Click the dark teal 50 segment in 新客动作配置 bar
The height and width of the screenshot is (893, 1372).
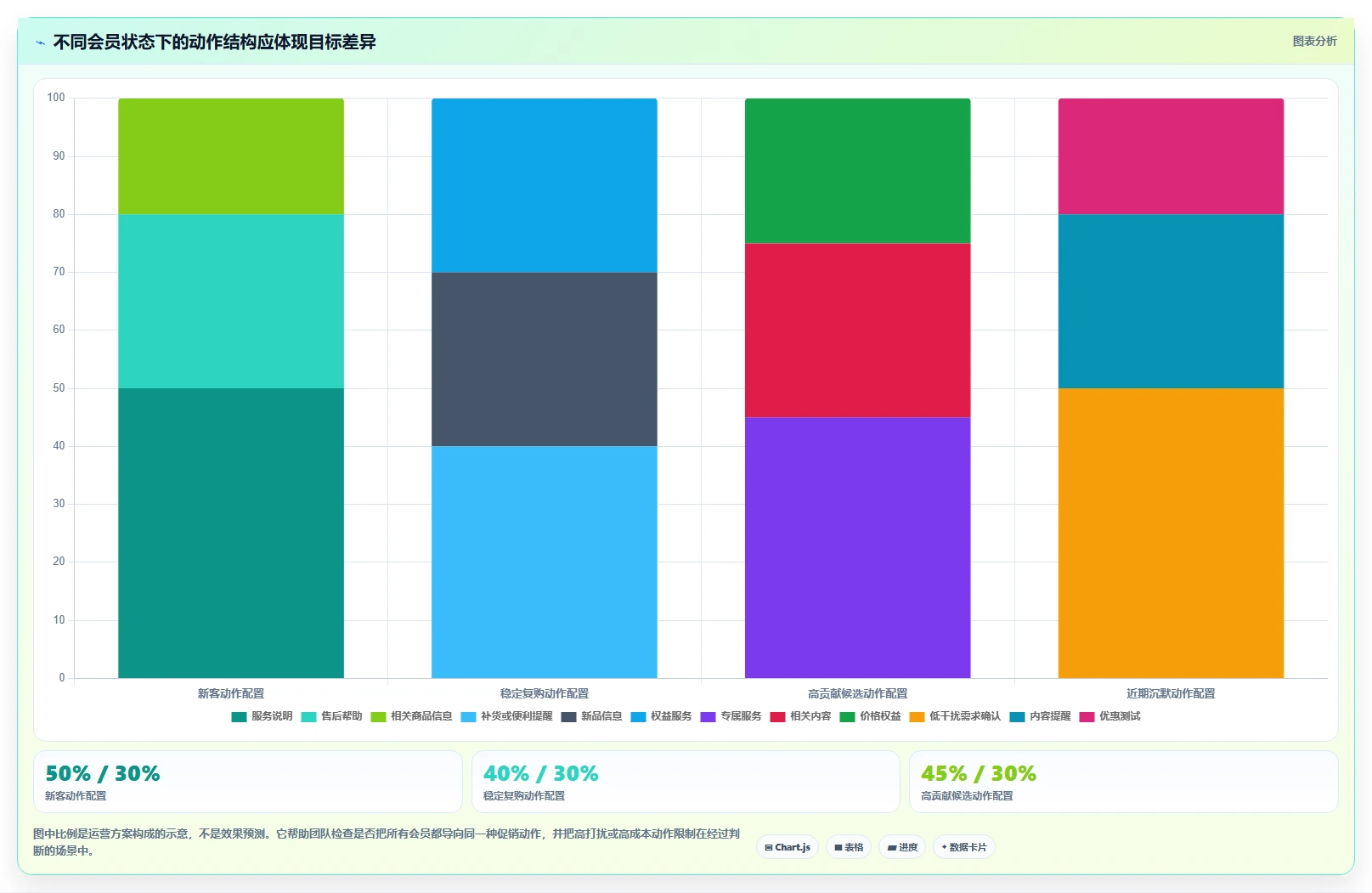pyautogui.click(x=231, y=533)
